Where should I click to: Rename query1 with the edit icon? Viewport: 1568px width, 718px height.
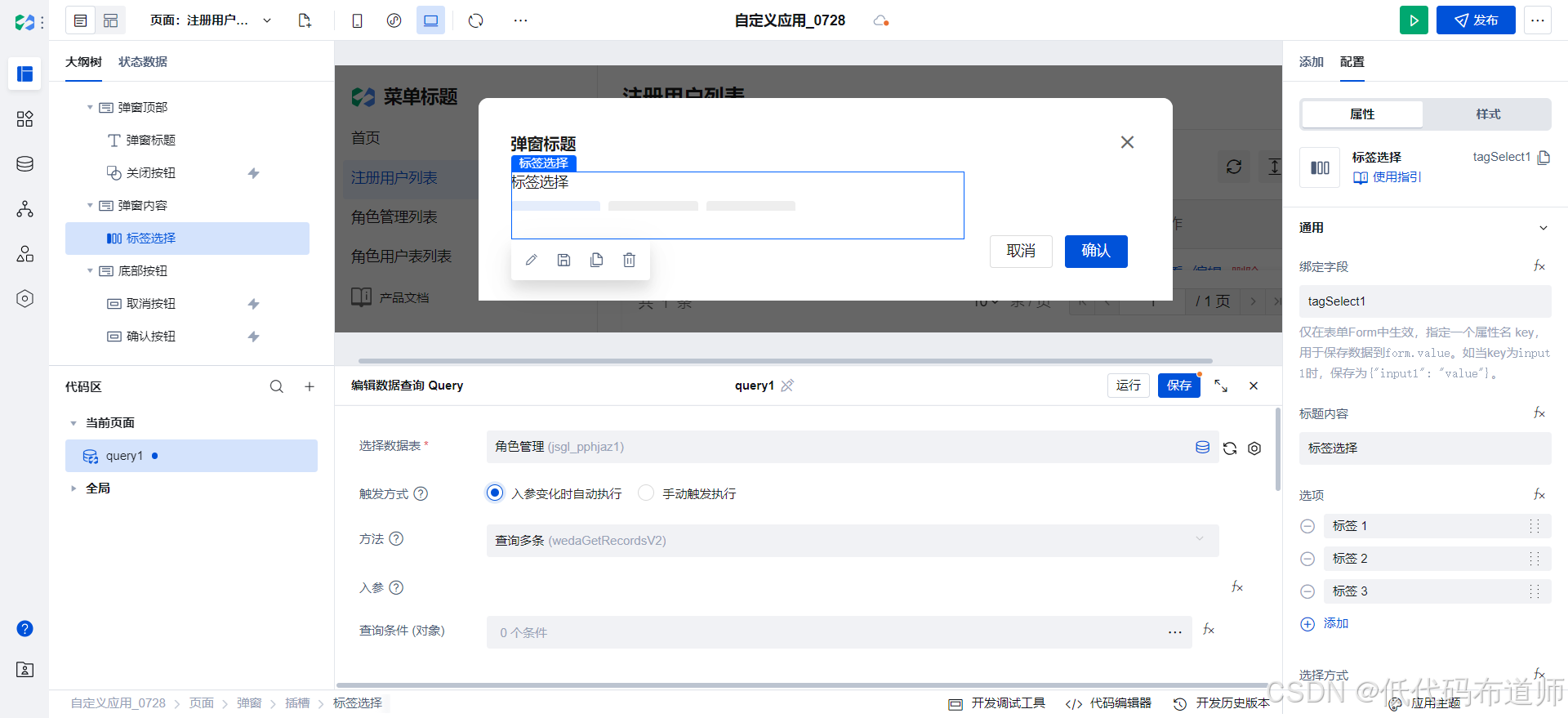[x=787, y=386]
